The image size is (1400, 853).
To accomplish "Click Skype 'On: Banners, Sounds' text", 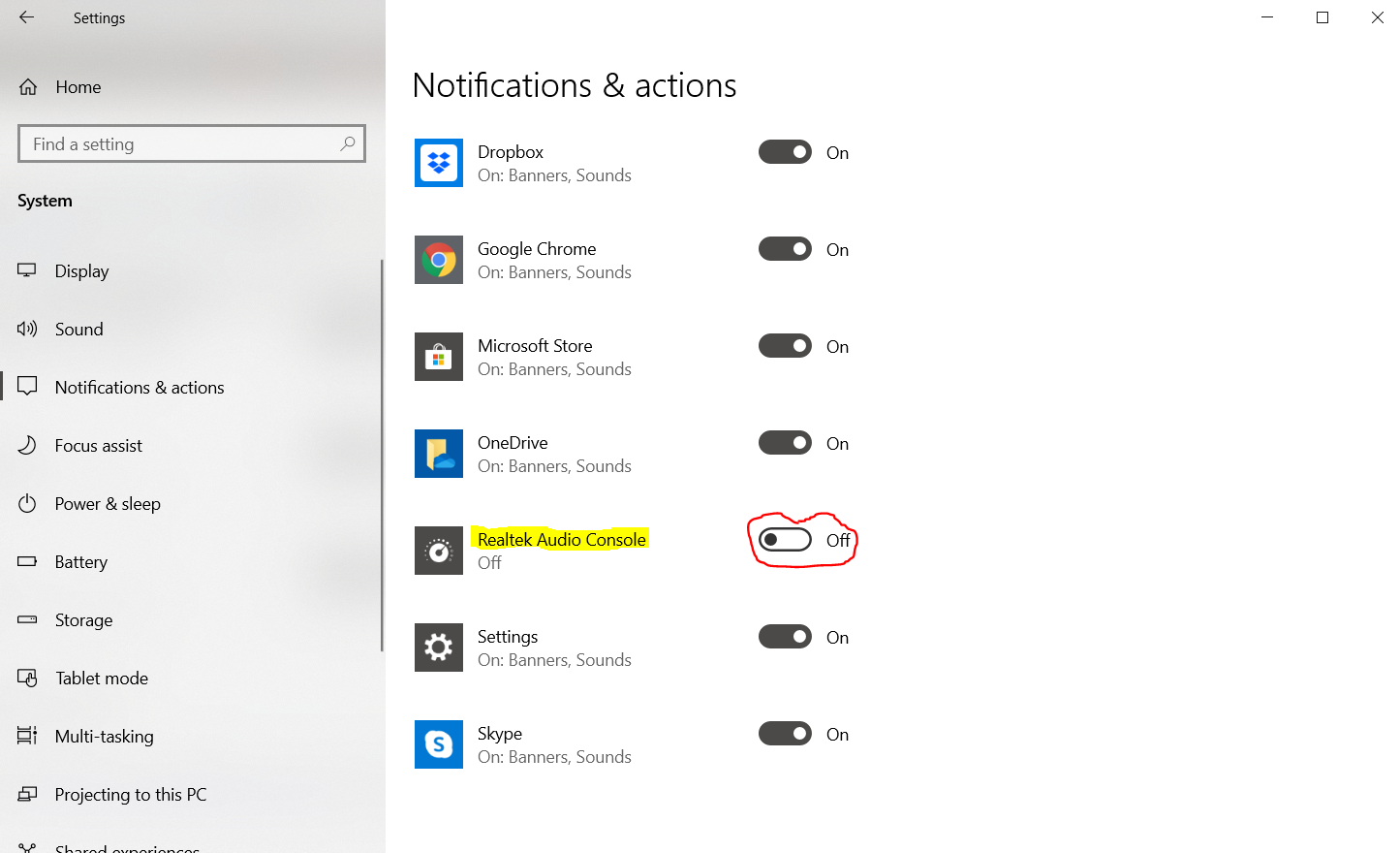I will [x=554, y=757].
